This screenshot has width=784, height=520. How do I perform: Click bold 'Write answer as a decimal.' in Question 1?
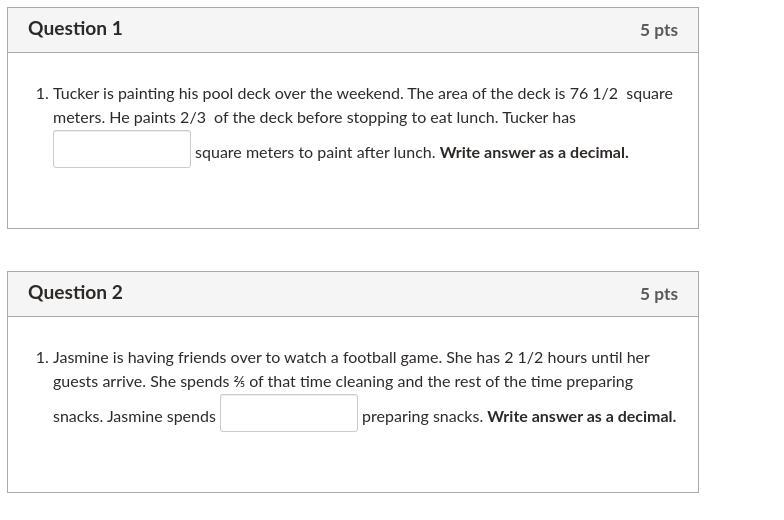pyautogui.click(x=534, y=152)
